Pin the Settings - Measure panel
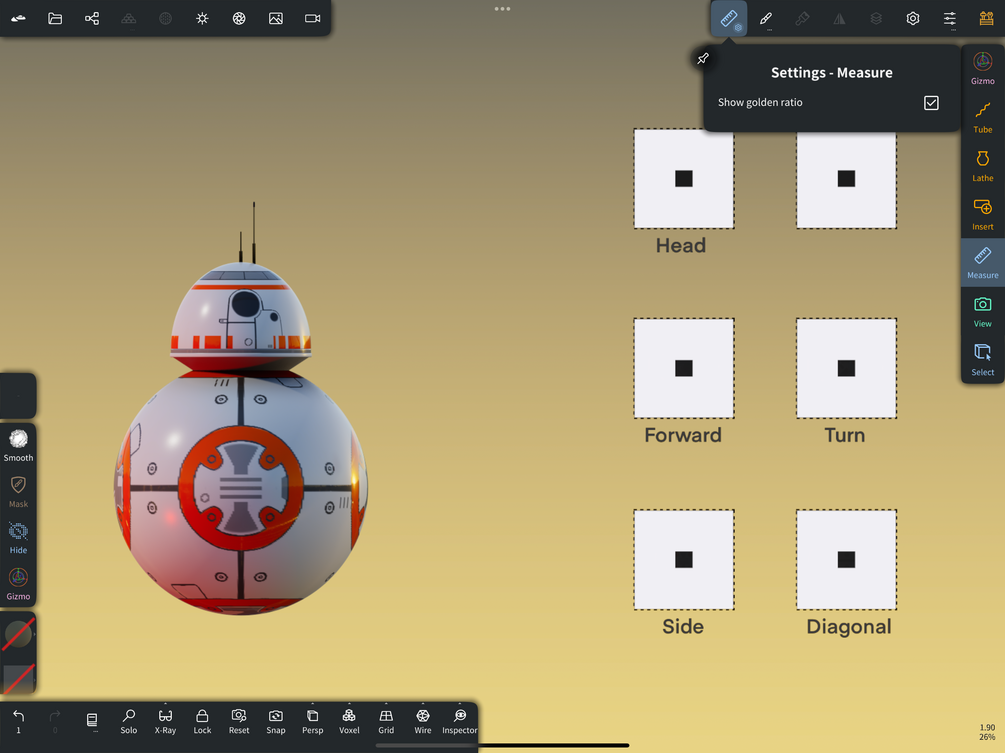 703,59
